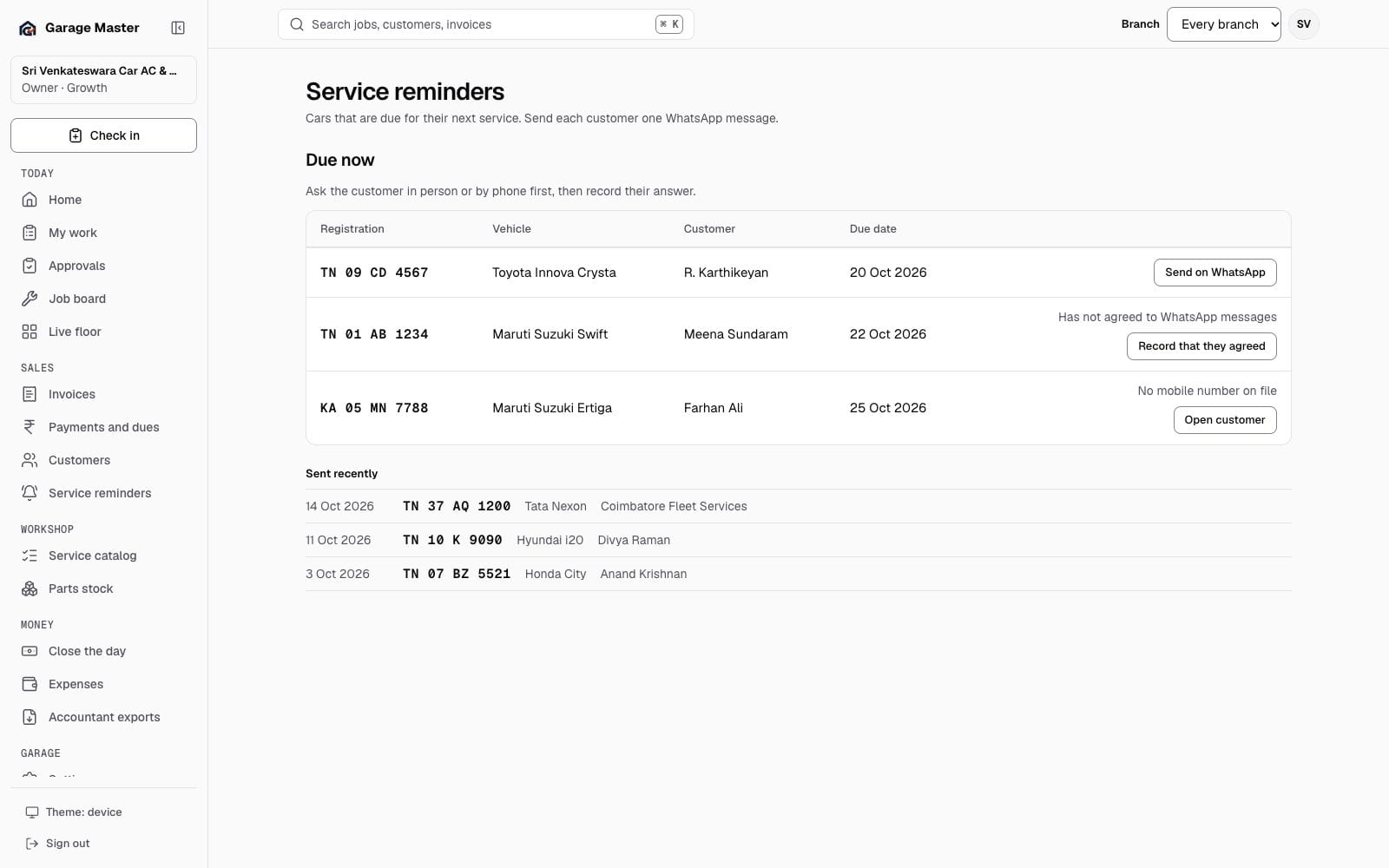Click the Sign out arrow icon
1389x868 pixels.
[32, 844]
